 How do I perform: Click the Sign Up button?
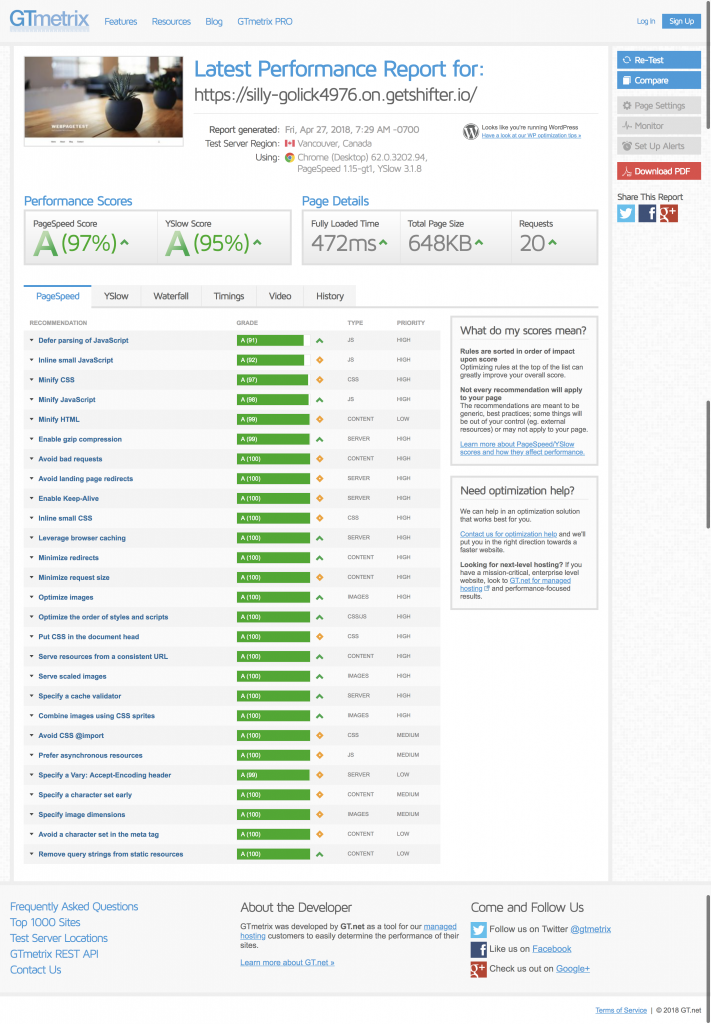[x=681, y=21]
